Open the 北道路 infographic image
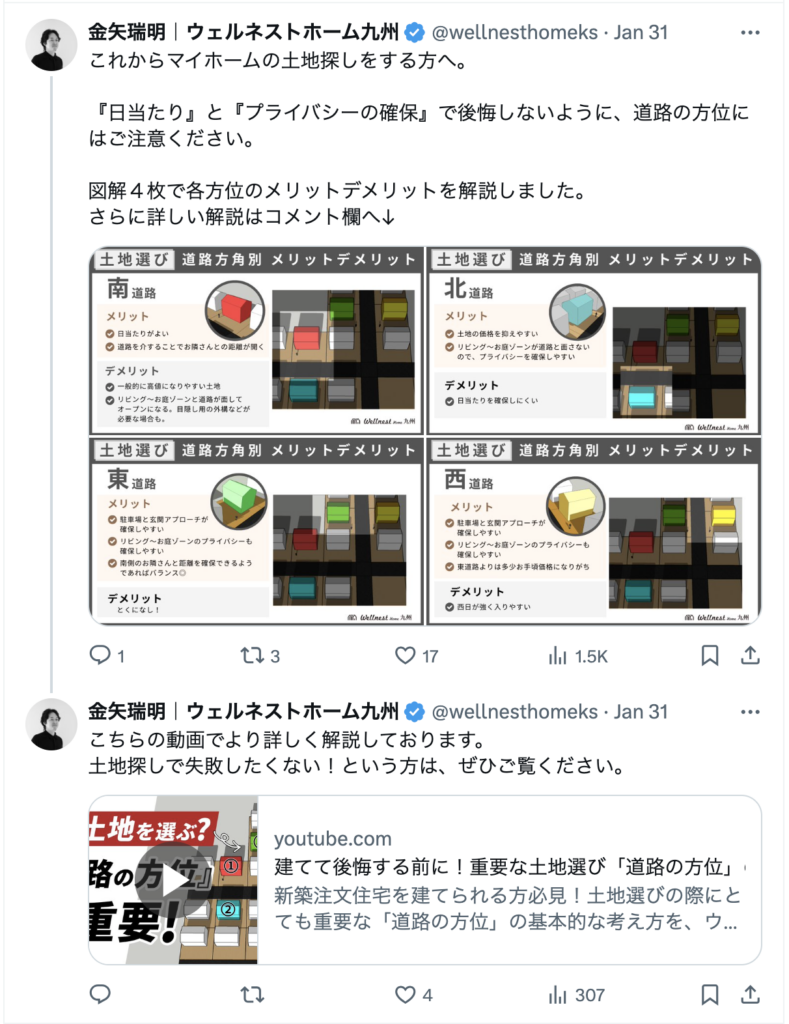Image resolution: width=789 pixels, height=1024 pixels. click(594, 340)
